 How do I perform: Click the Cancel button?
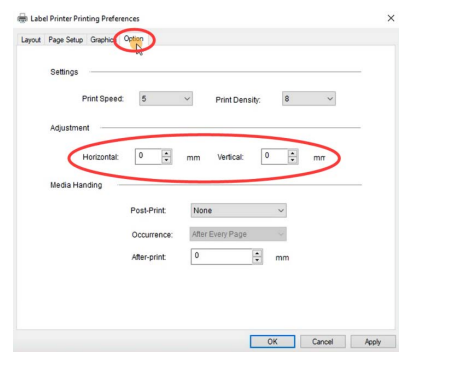(323, 342)
